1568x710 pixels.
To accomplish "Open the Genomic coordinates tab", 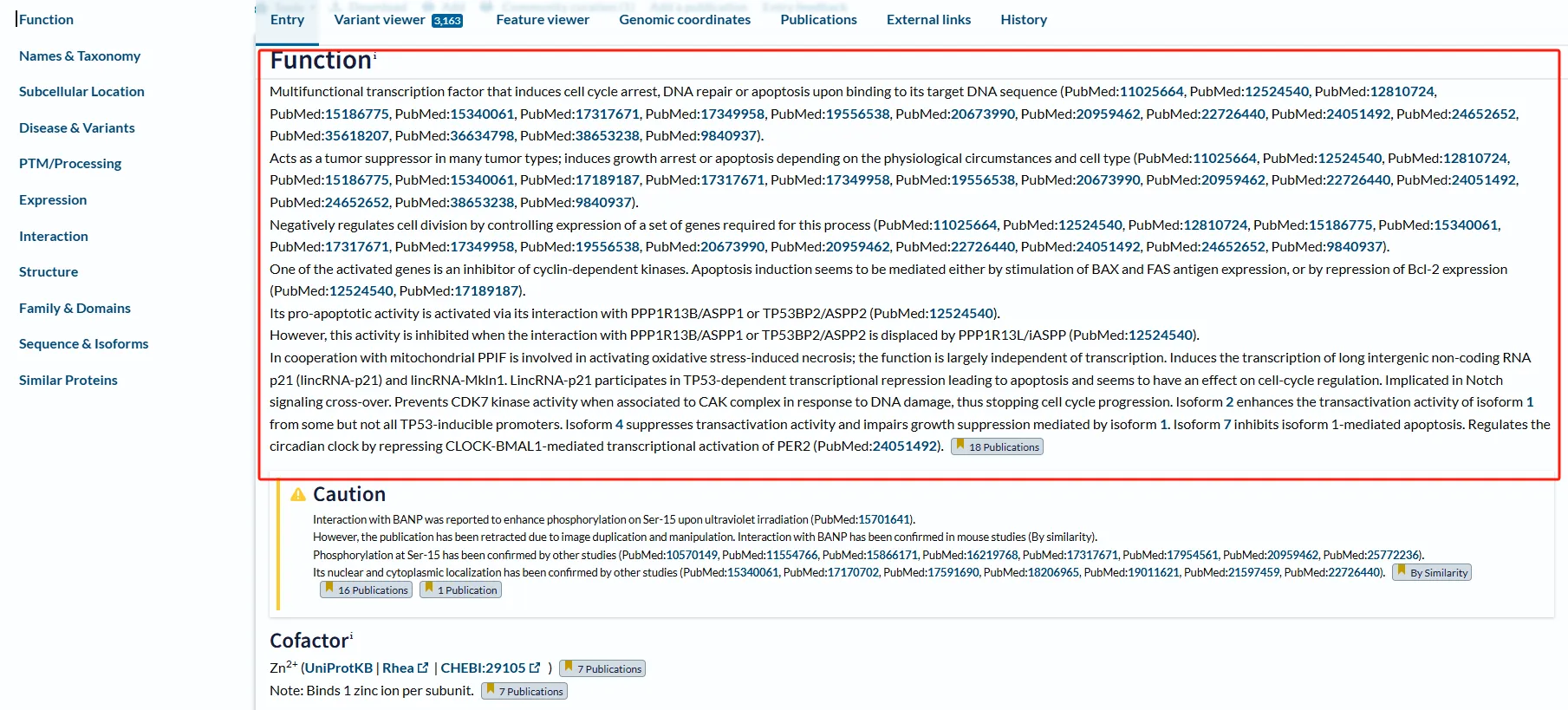I will 684,20.
